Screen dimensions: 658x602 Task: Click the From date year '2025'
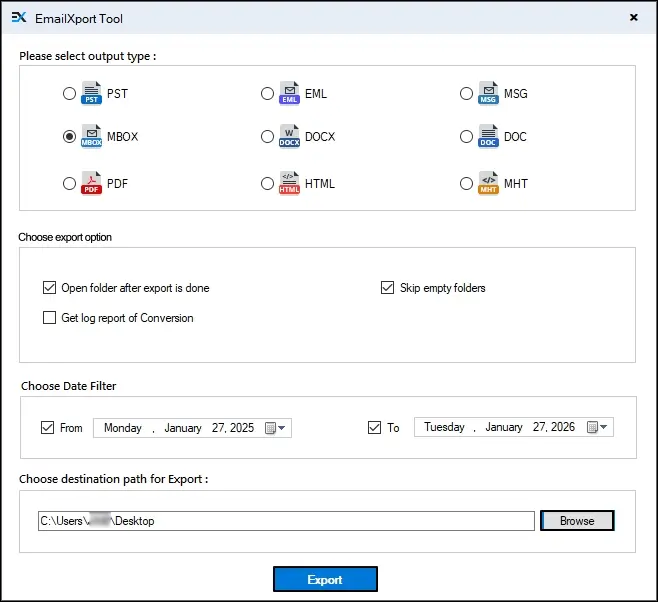point(242,428)
